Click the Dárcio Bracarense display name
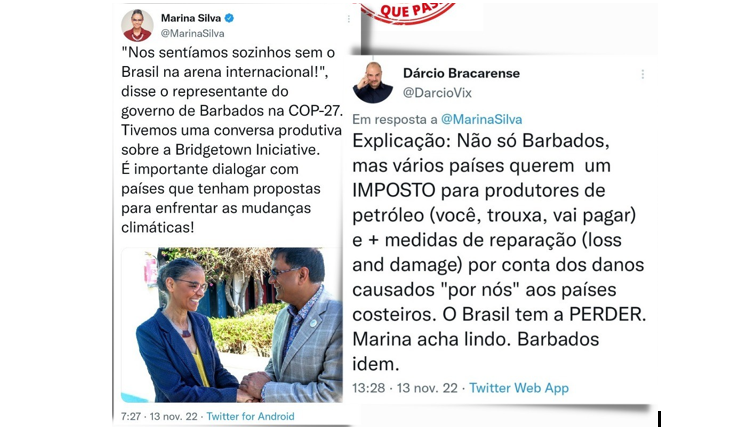Viewport: 746px width, 428px height. [461, 73]
